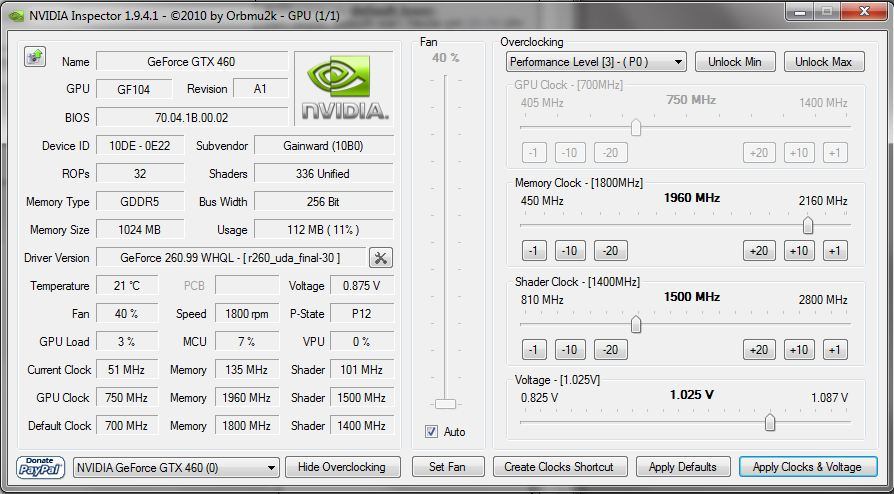The image size is (894, 494).
Task: Click the Voltage slider handle
Action: 770,423
